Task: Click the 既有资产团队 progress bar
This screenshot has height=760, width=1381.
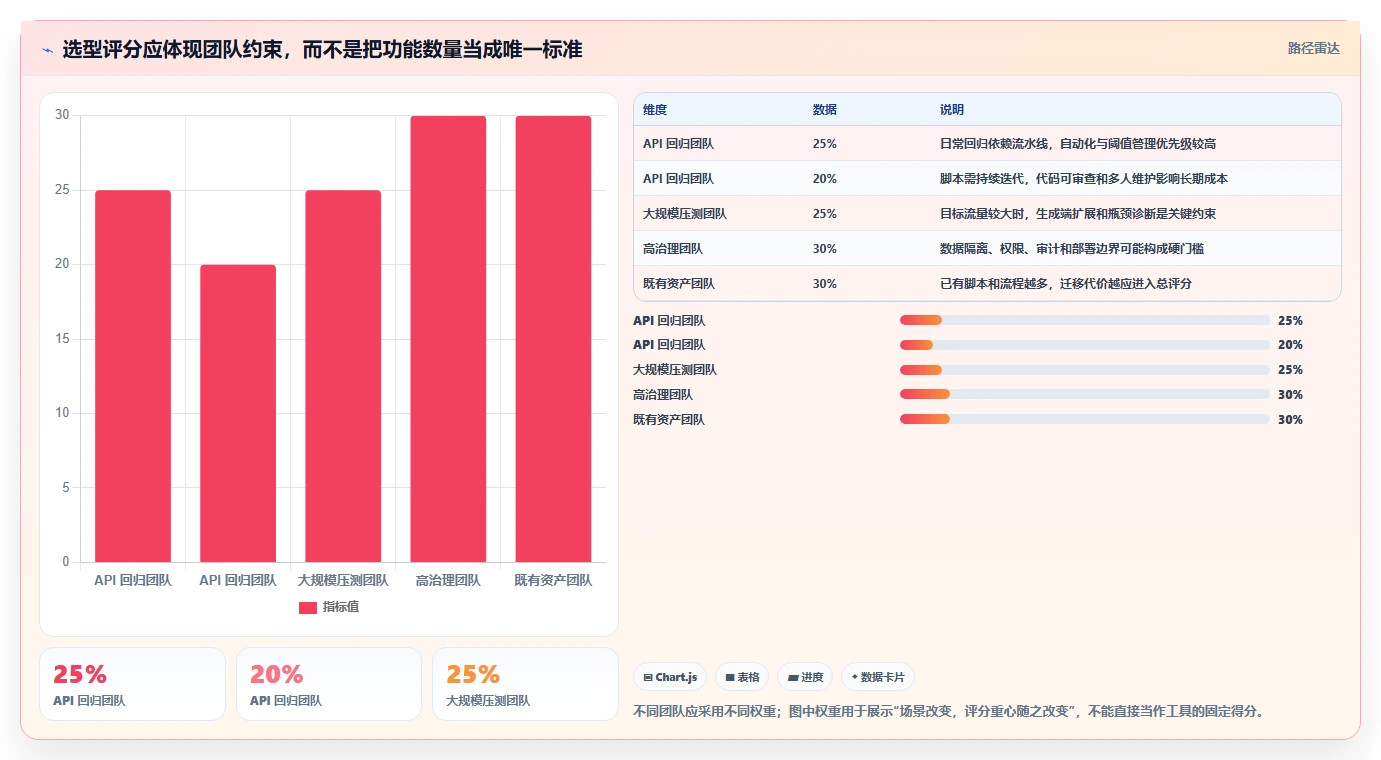Action: [1085, 420]
